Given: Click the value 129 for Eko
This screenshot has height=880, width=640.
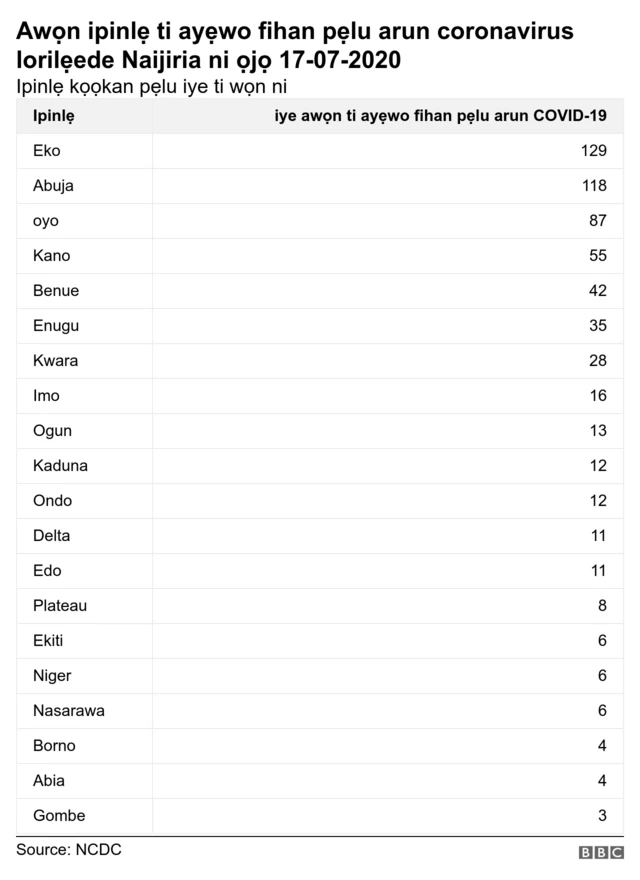Looking at the screenshot, I should pyautogui.click(x=593, y=151).
